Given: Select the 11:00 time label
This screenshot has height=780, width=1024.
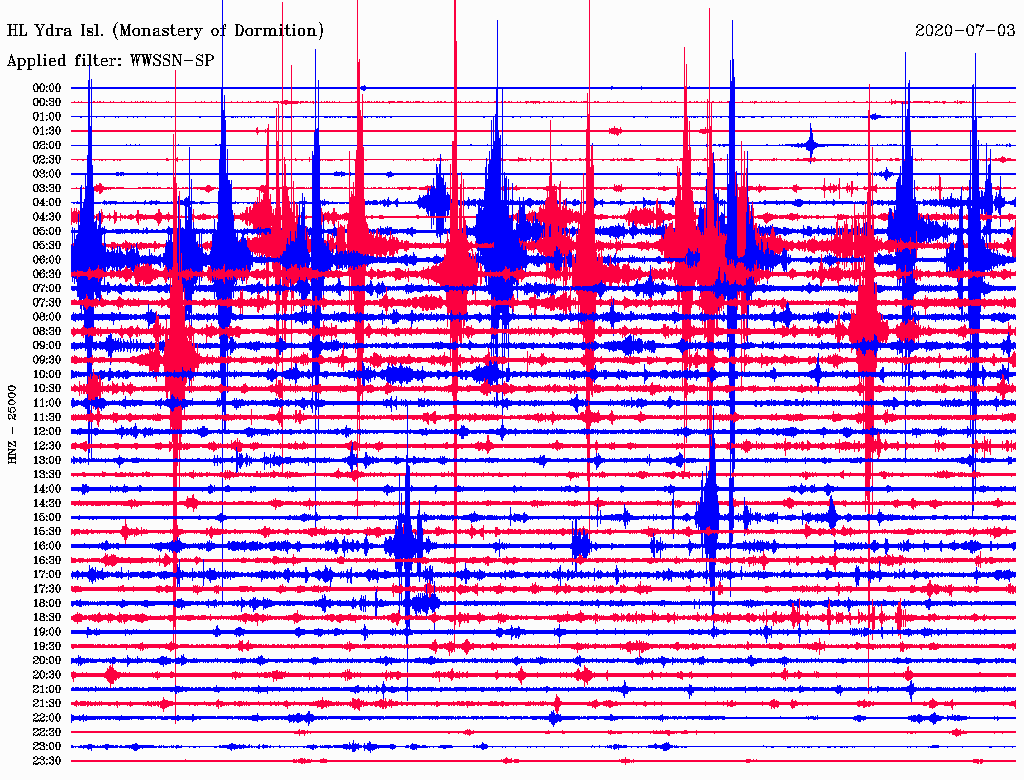Looking at the screenshot, I should (47, 403).
